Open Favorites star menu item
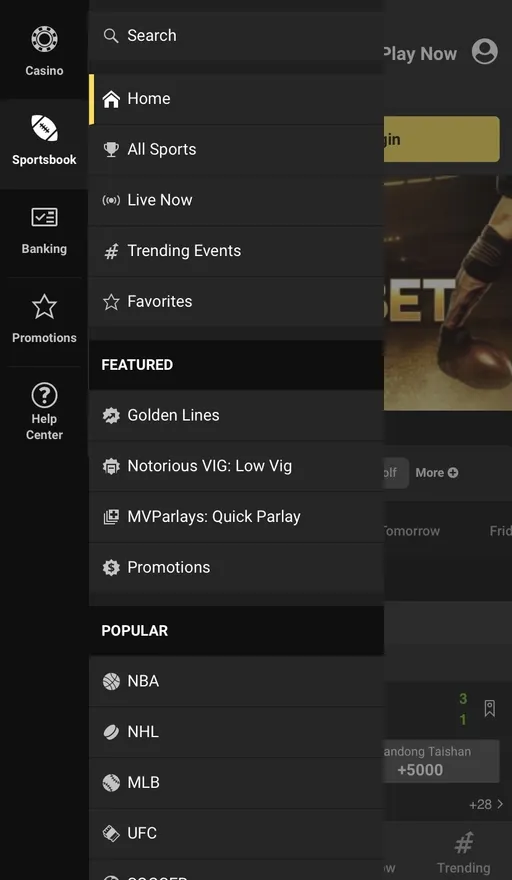 (x=236, y=301)
